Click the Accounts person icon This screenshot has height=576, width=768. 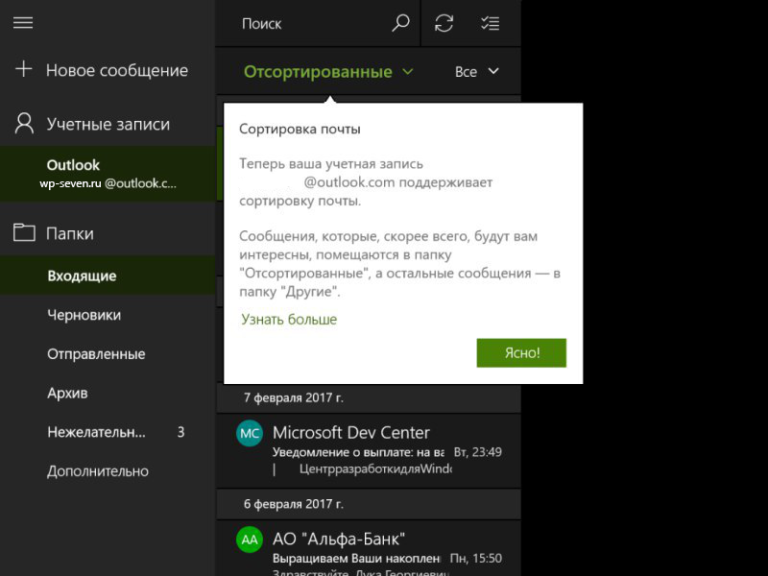pyautogui.click(x=24, y=123)
